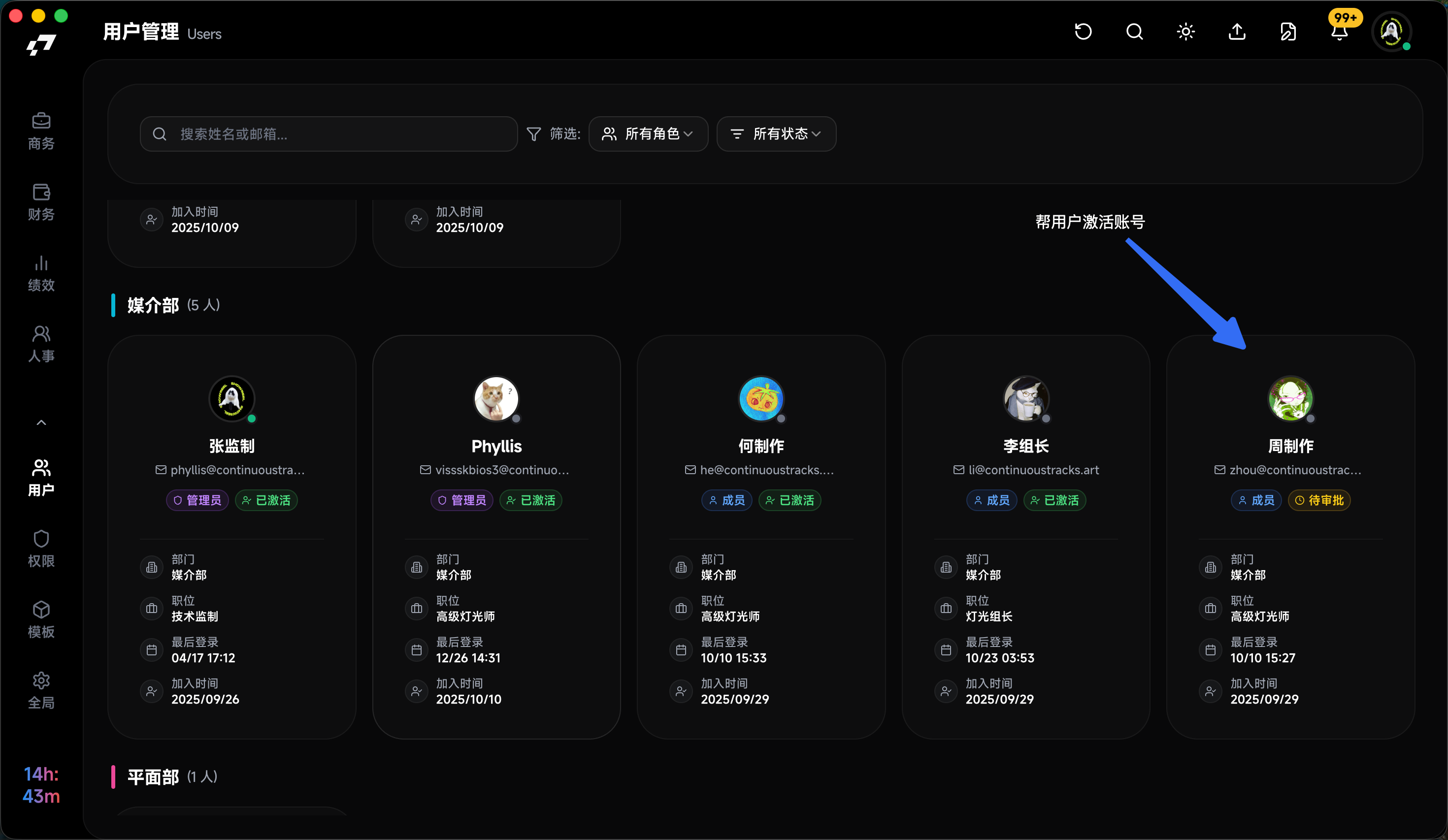Click Phyllis's last login 12/26 14:31
1448x840 pixels.
(468, 658)
